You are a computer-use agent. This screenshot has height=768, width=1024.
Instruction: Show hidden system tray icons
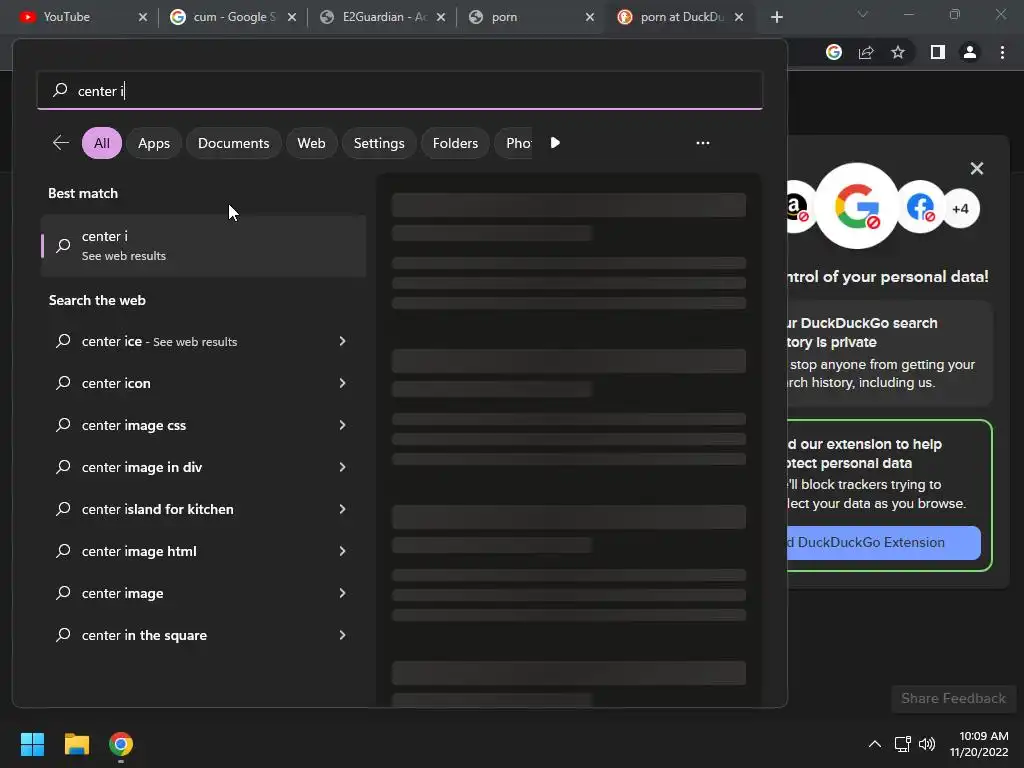874,744
